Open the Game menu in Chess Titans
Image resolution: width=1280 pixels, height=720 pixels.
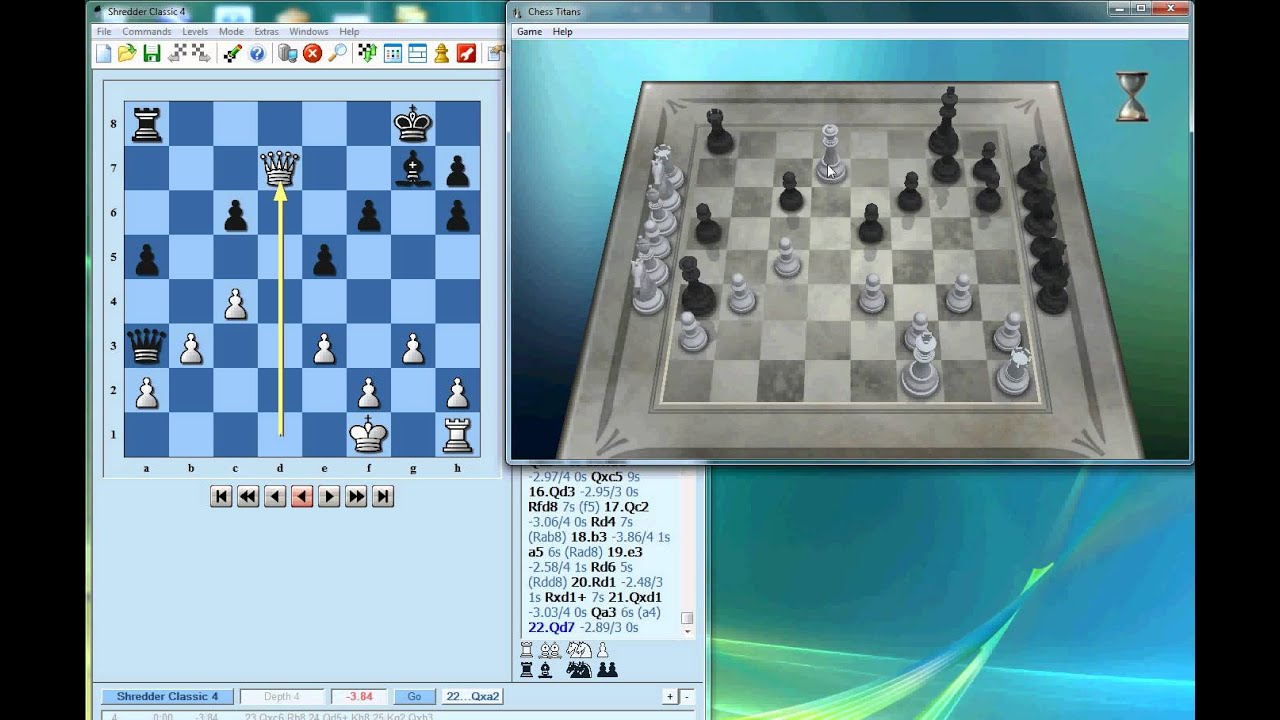click(529, 32)
